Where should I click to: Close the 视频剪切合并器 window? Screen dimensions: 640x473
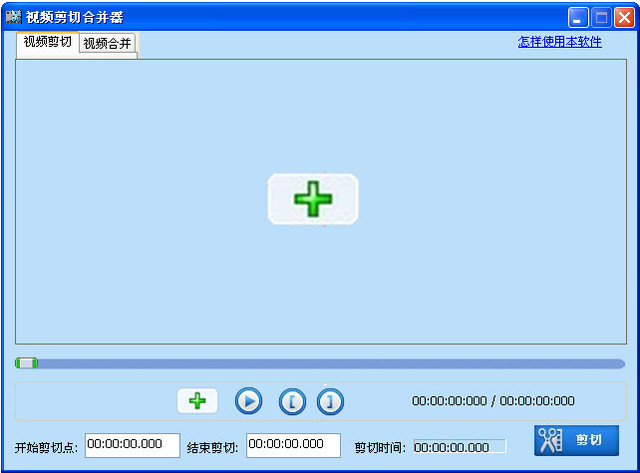pos(624,18)
